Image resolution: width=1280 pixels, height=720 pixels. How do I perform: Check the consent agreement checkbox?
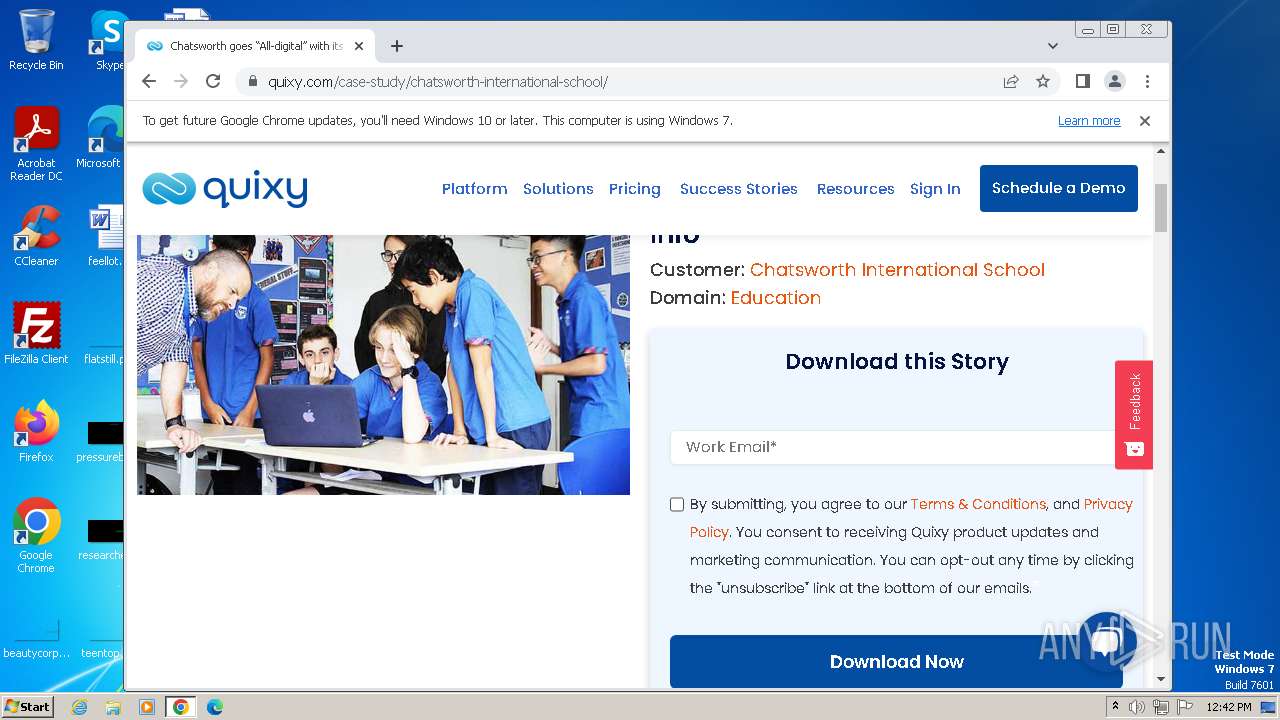pyautogui.click(x=677, y=505)
